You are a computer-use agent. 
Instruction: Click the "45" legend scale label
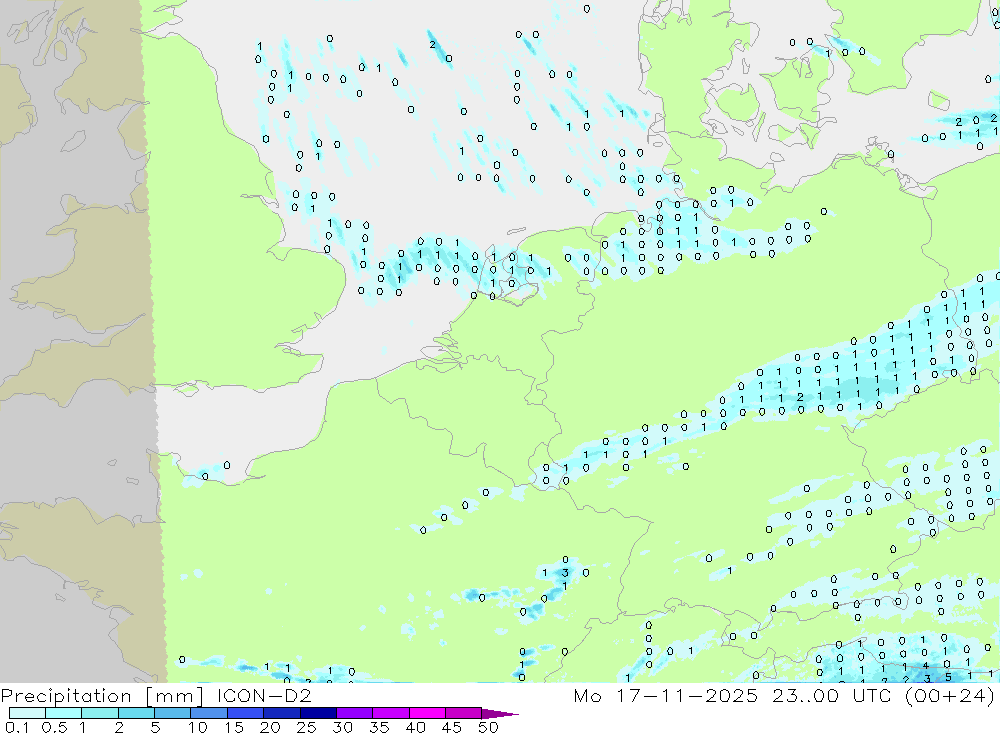[452, 727]
